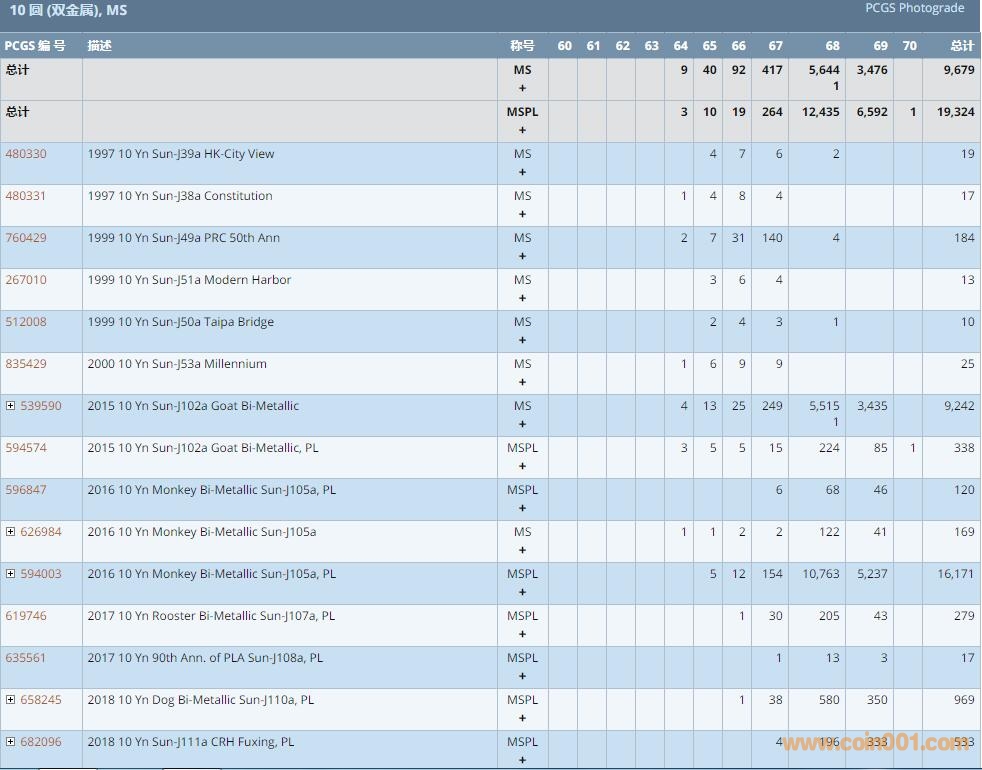Click plus sign under MSPL in totals row
Screen dimensions: 982x770
pos(522,130)
